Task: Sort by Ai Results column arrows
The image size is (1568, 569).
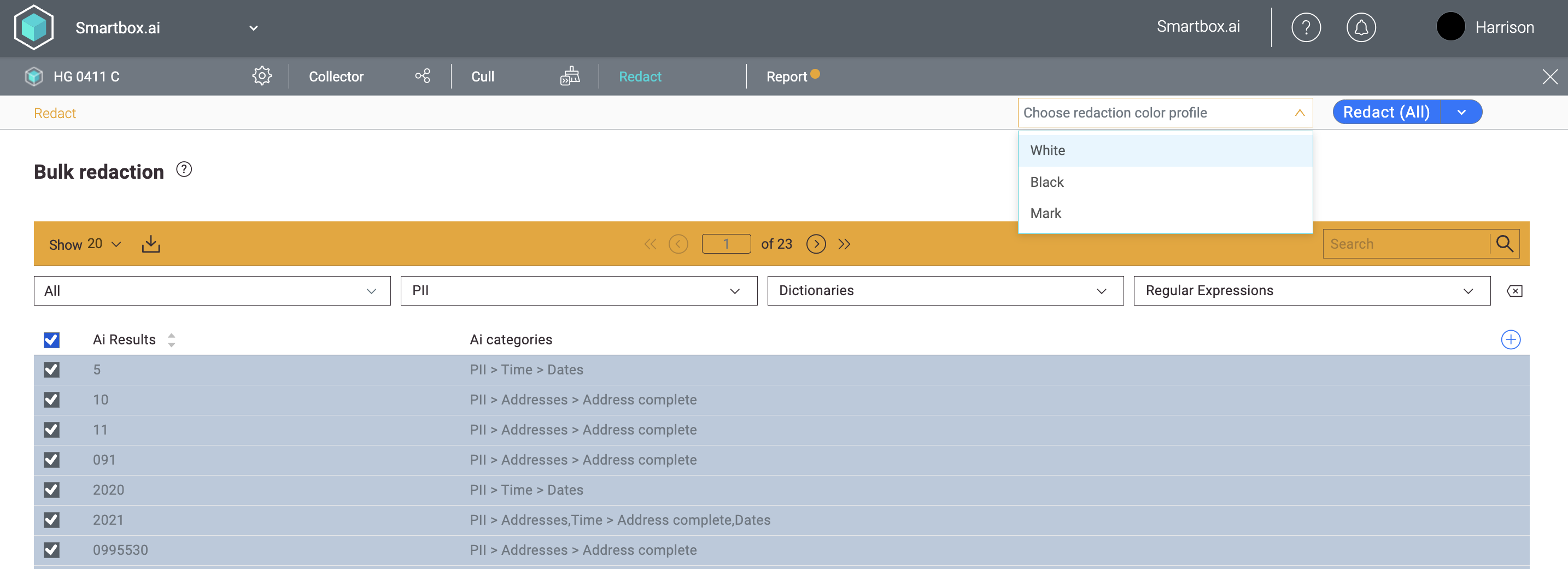Action: coord(172,339)
